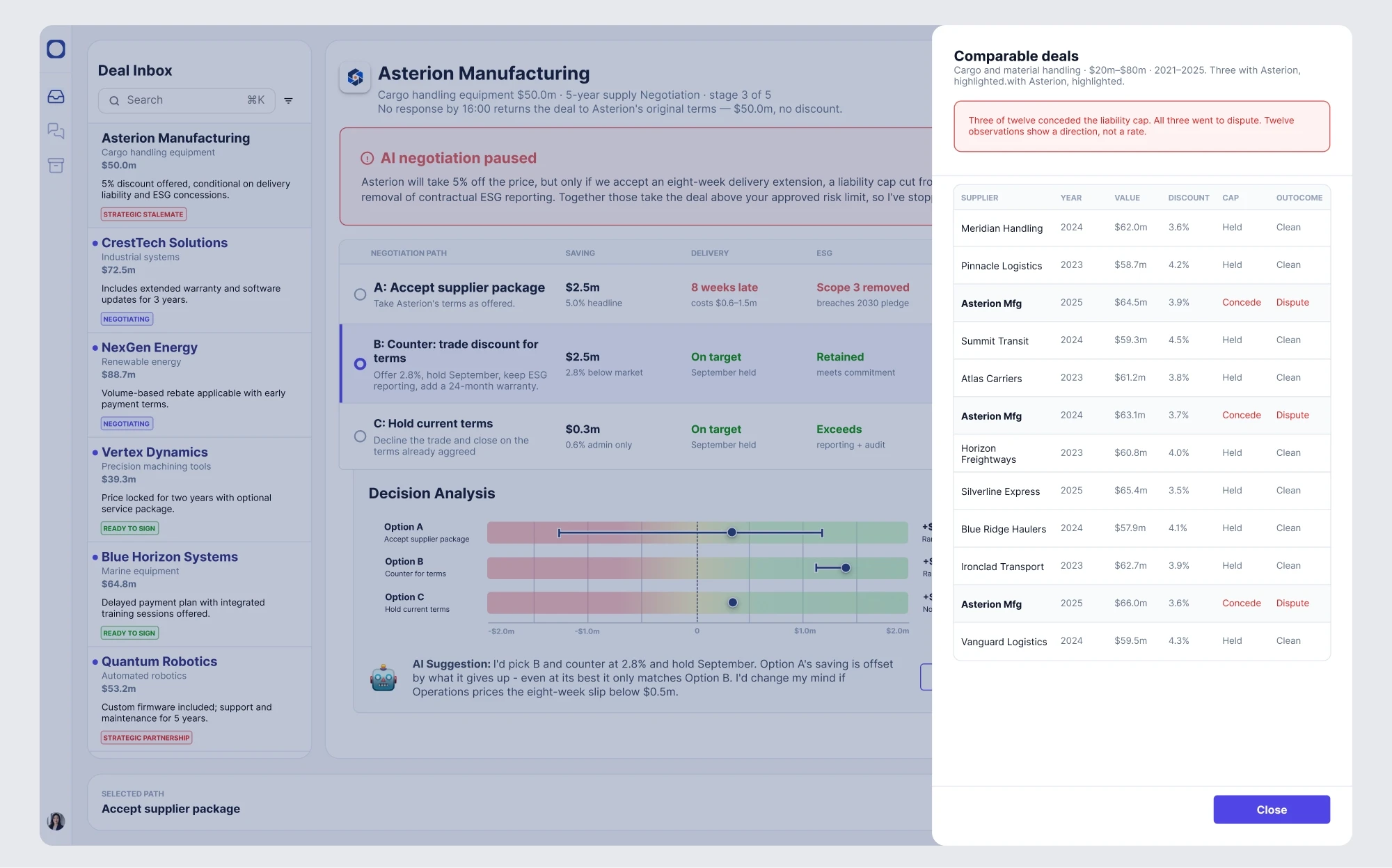The image size is (1392, 868).
Task: Click the filter icon beside search
Action: pos(288,100)
